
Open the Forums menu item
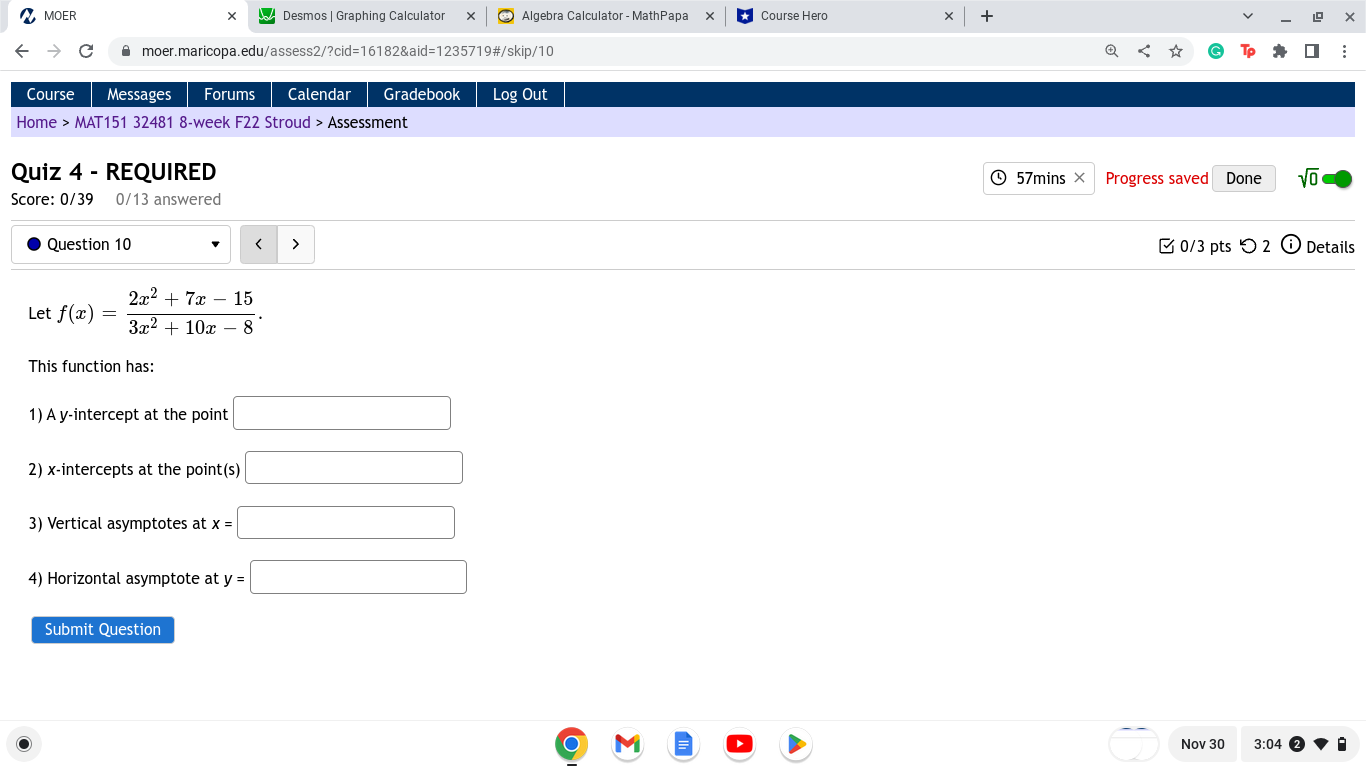coord(229,94)
